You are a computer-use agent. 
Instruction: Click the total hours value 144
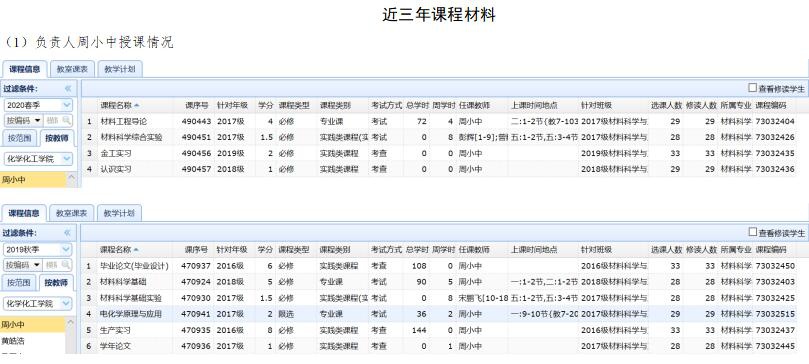(x=419, y=330)
